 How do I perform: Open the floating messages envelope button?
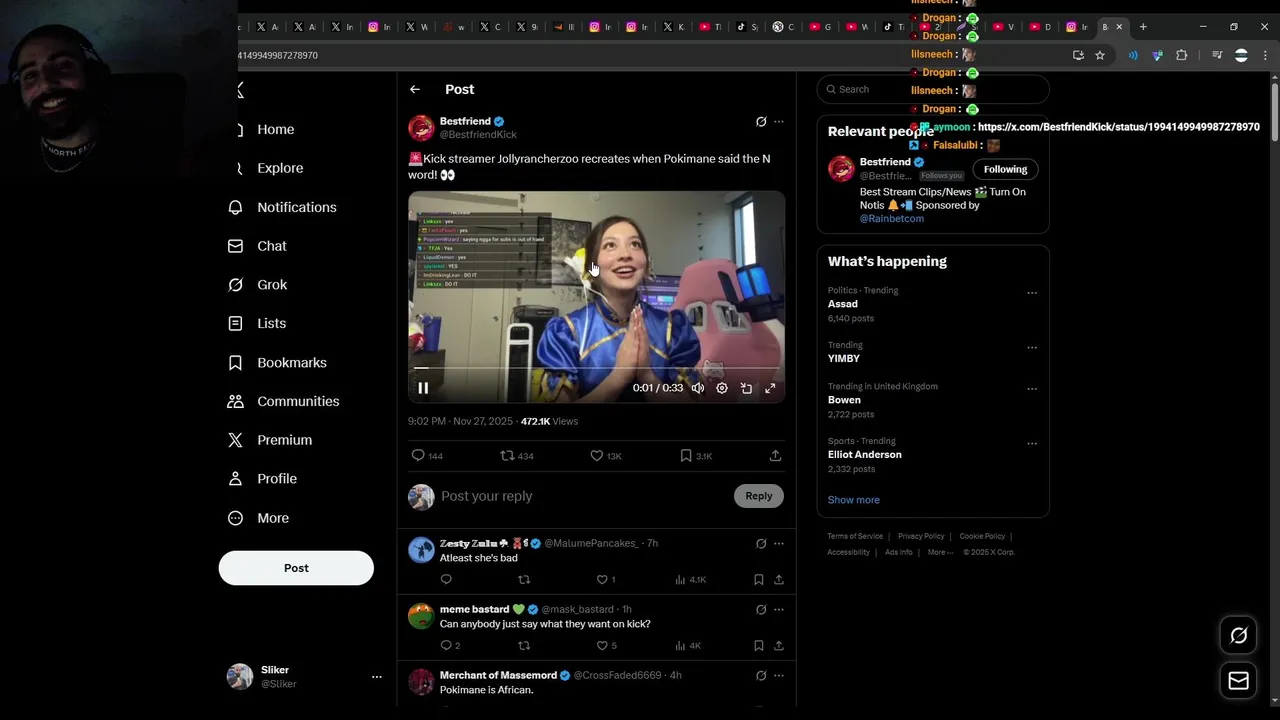coord(1238,681)
